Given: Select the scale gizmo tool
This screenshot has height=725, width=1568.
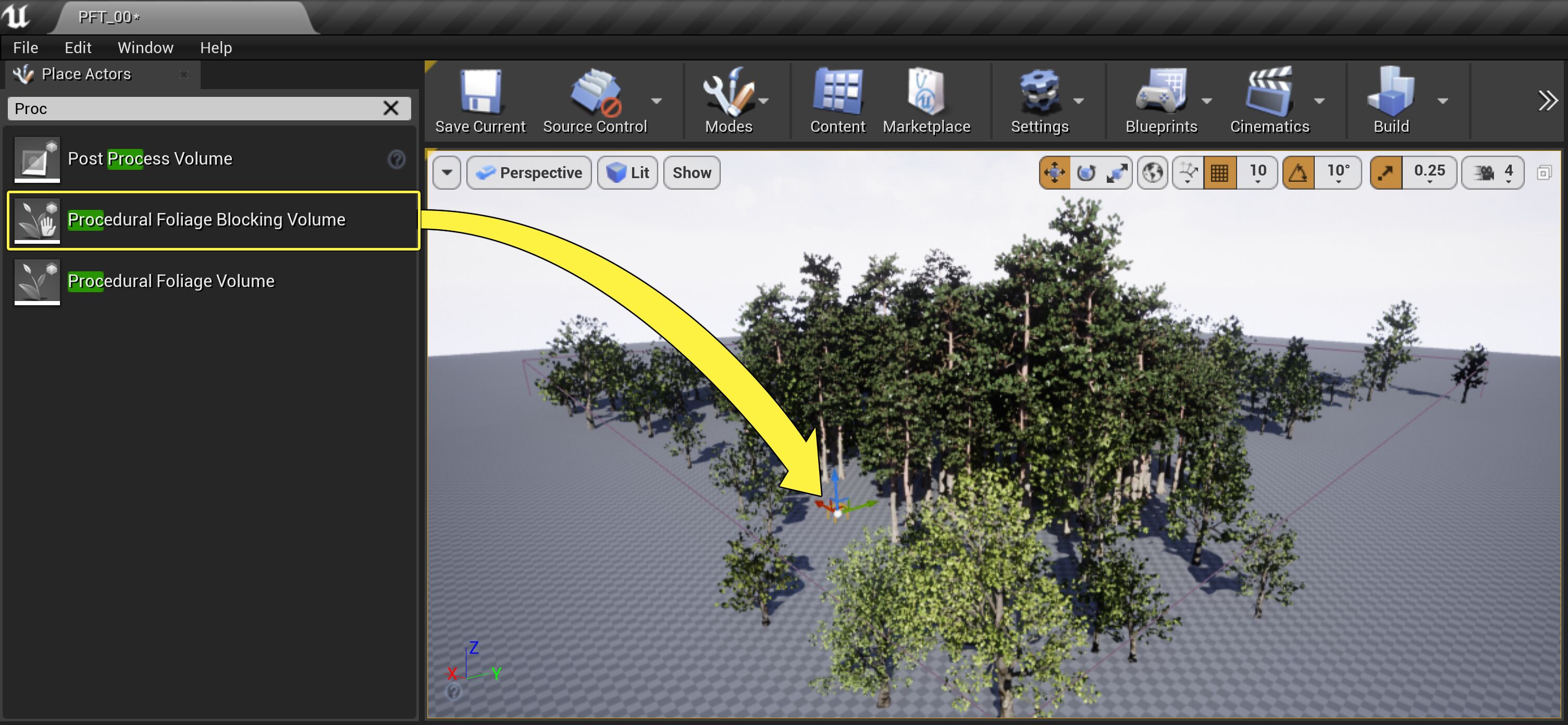Looking at the screenshot, I should [x=1117, y=173].
